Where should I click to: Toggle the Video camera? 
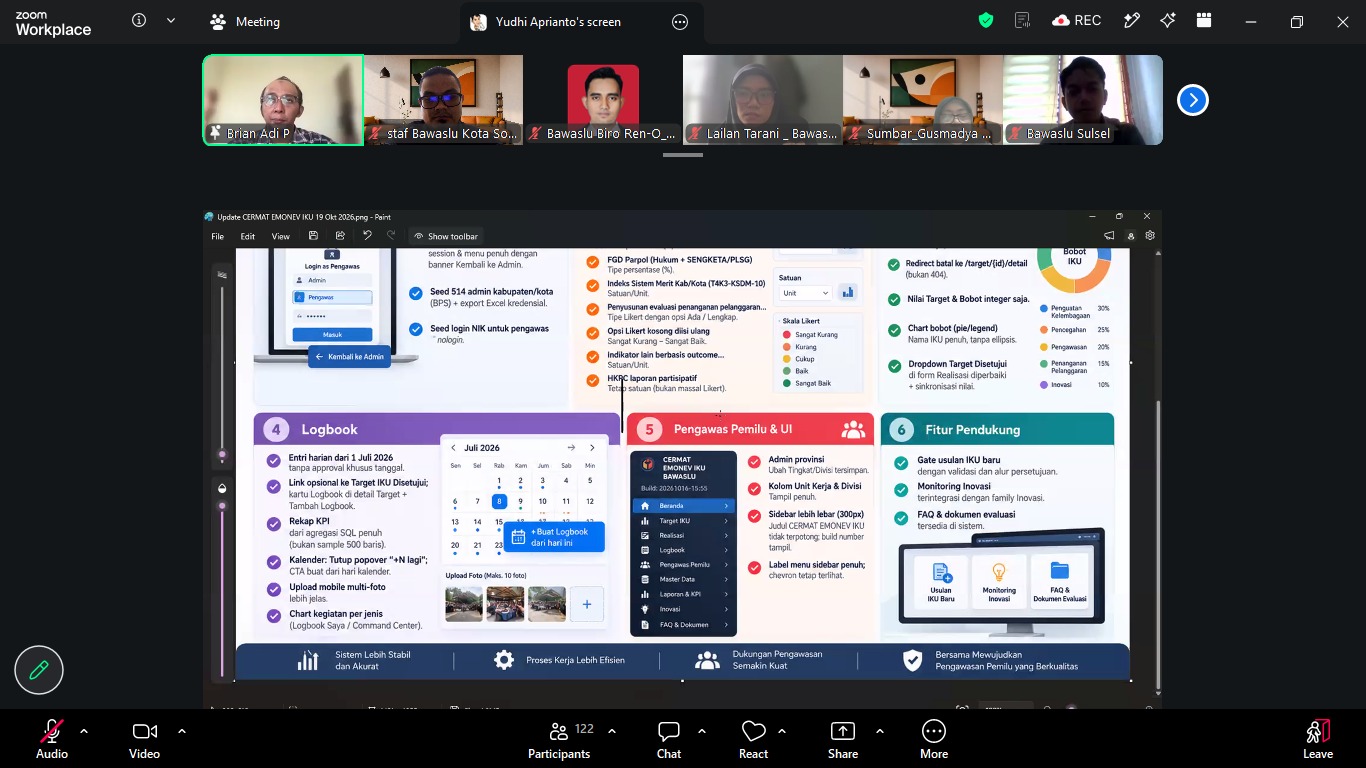point(144,740)
